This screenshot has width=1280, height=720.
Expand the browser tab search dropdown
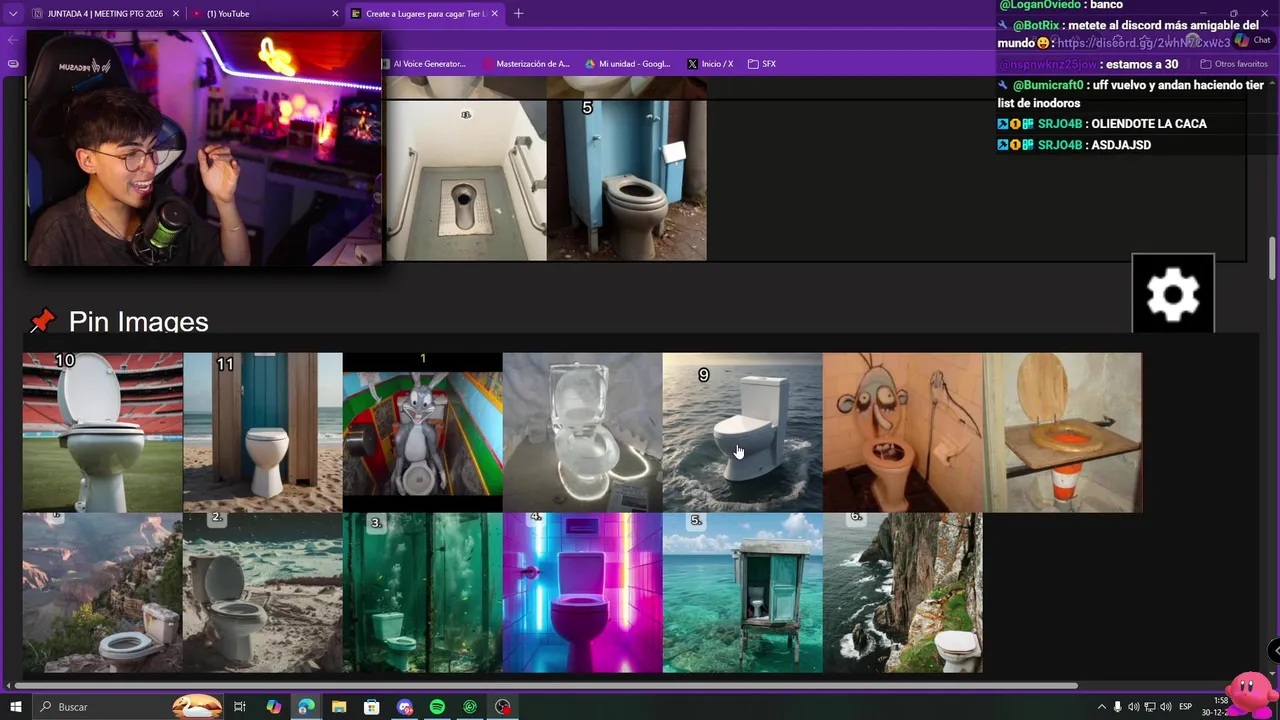click(13, 14)
